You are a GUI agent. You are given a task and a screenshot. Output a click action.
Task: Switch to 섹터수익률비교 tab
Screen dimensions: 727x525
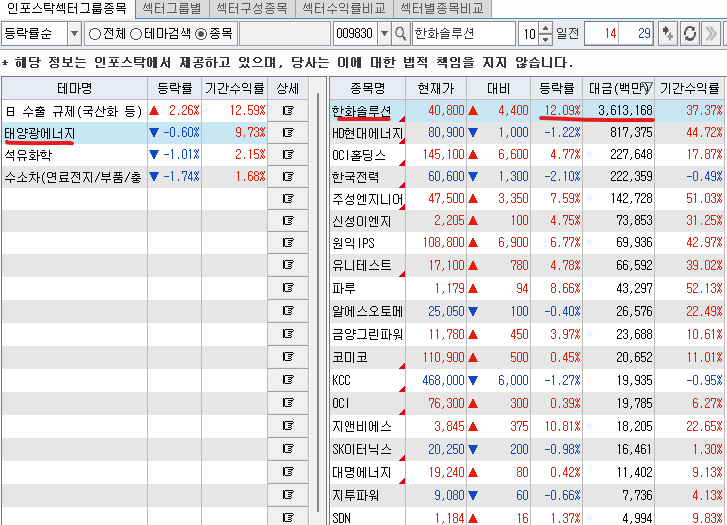pos(344,8)
